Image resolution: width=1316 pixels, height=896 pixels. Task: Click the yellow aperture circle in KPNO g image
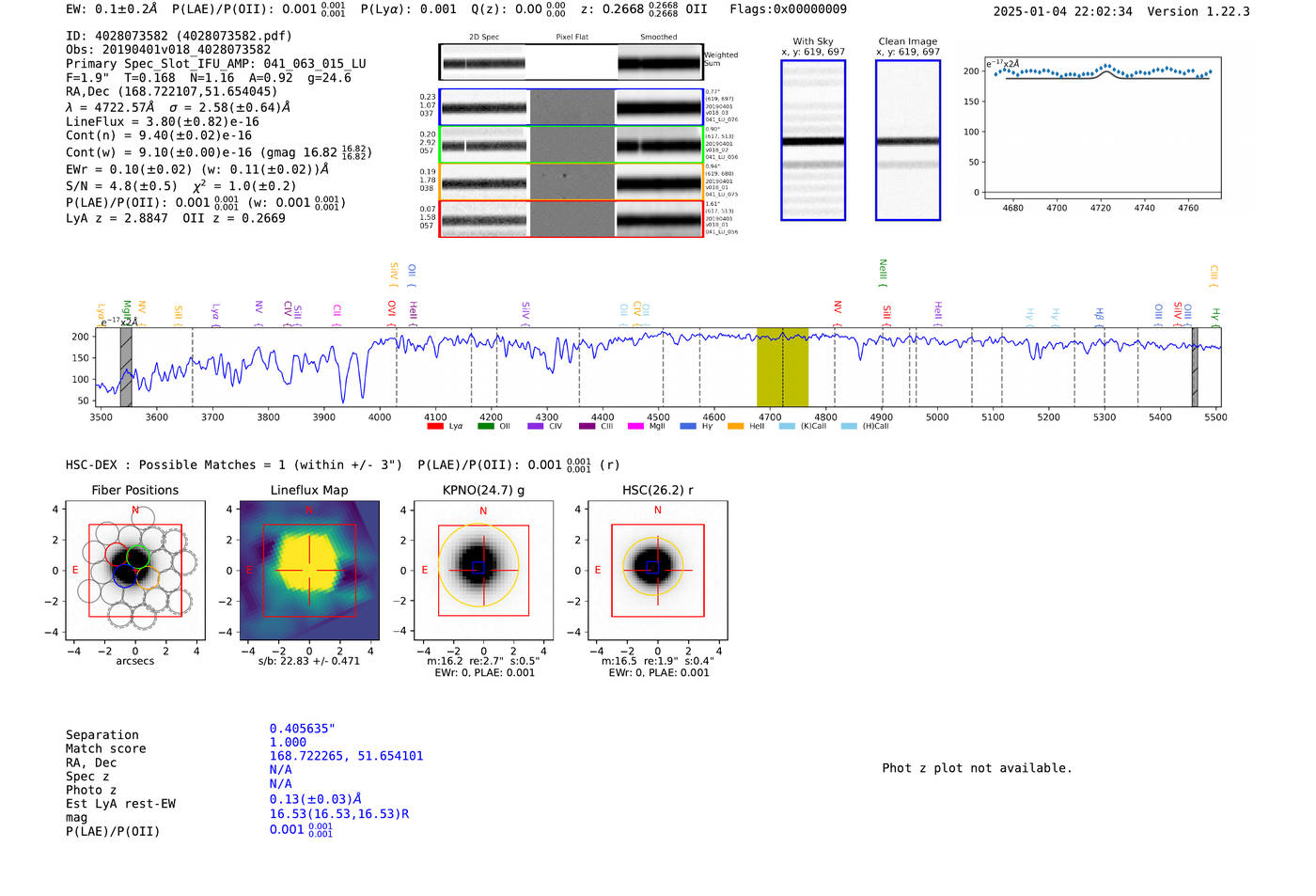click(x=478, y=565)
